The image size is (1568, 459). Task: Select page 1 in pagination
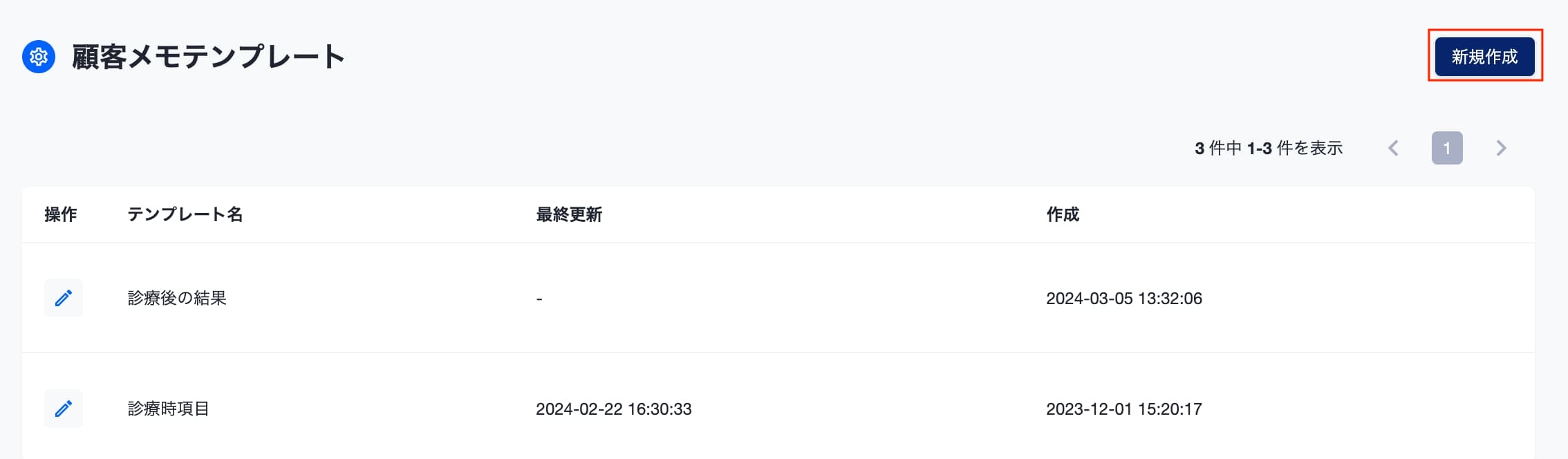1447,148
